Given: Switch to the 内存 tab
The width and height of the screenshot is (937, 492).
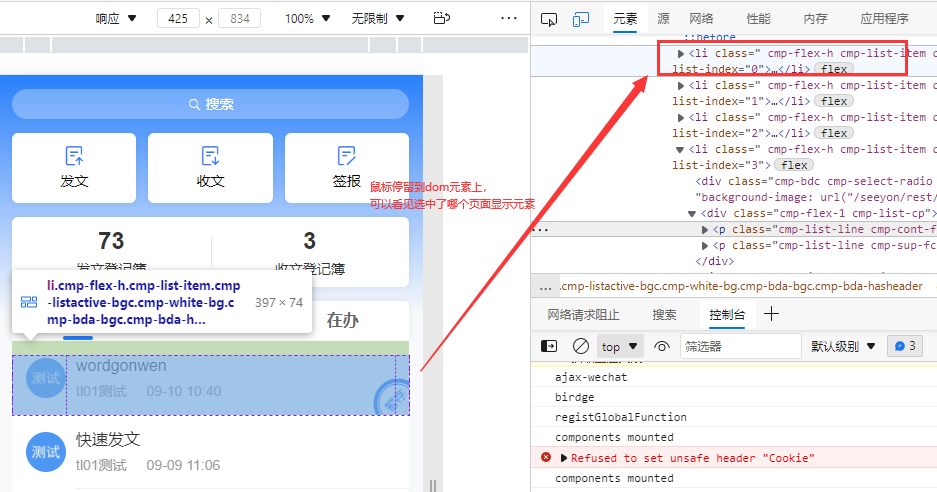Looking at the screenshot, I should (x=815, y=19).
